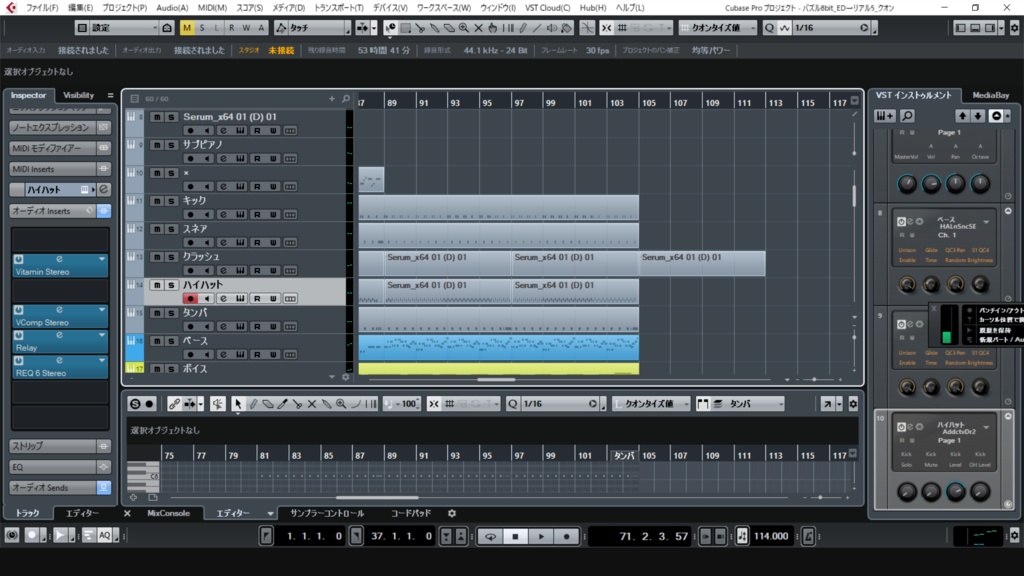Open the トランスポート(T) menu
Viewport: 1024px width, 576px height.
point(339,8)
